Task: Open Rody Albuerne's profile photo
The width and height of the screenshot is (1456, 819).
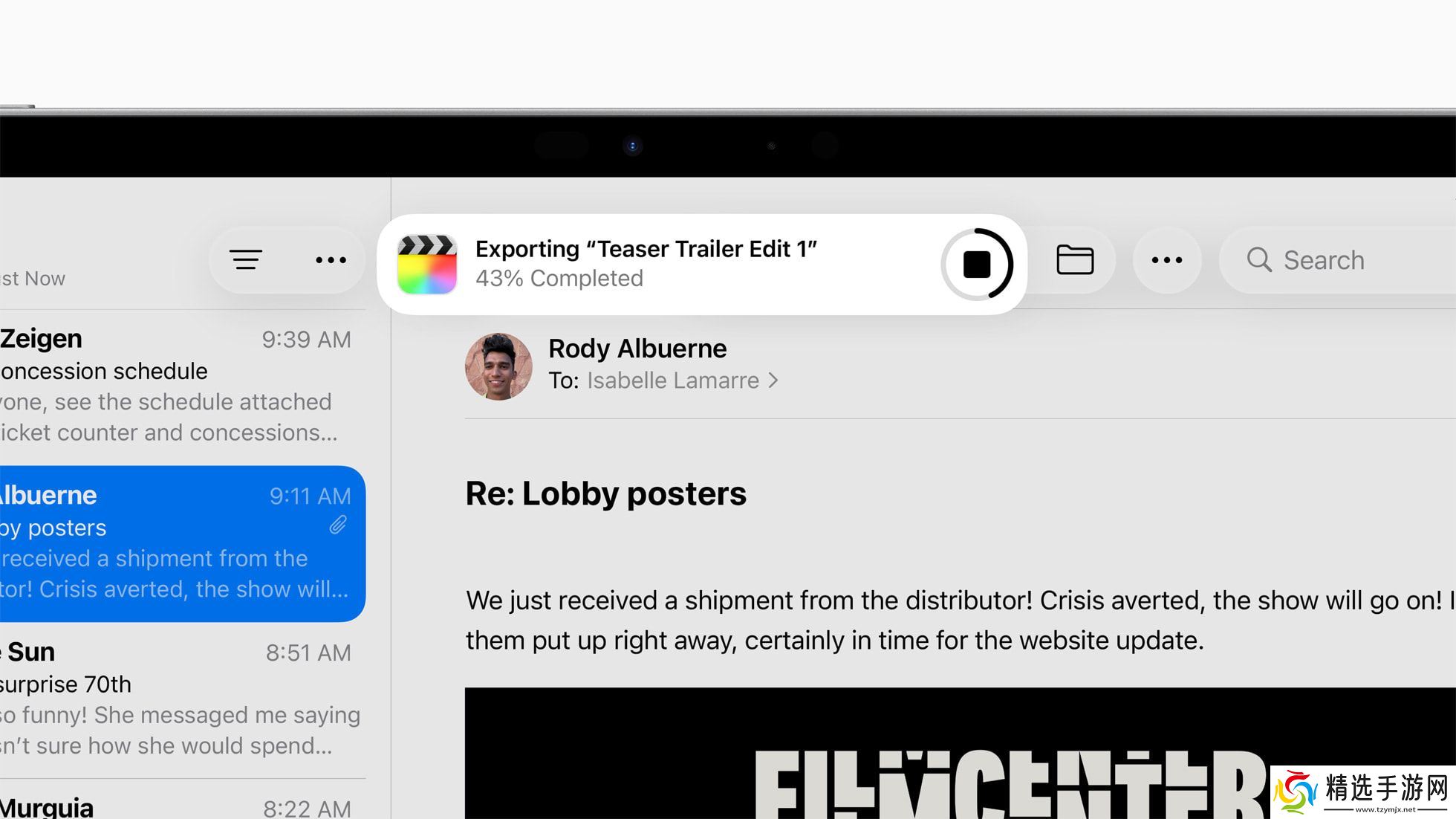Action: click(x=498, y=366)
